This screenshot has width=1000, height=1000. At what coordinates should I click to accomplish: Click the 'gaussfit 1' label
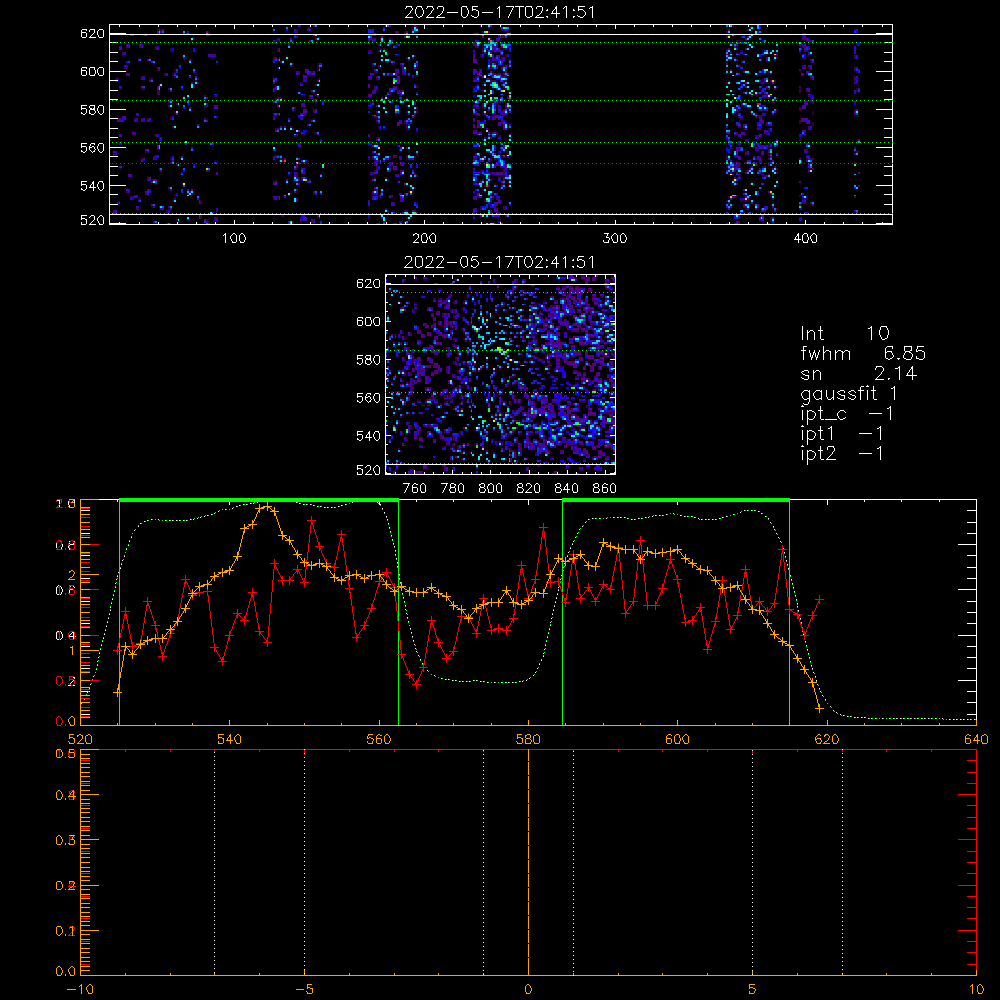[849, 393]
